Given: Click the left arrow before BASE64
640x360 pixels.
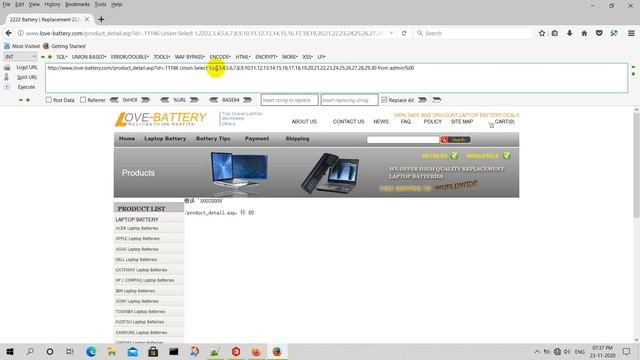Looking at the screenshot, I should pos(213,100).
